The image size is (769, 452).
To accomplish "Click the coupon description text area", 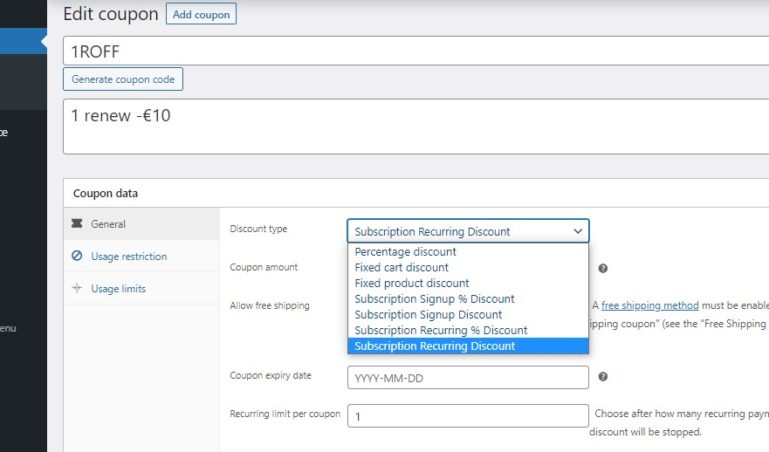I will tap(416, 126).
